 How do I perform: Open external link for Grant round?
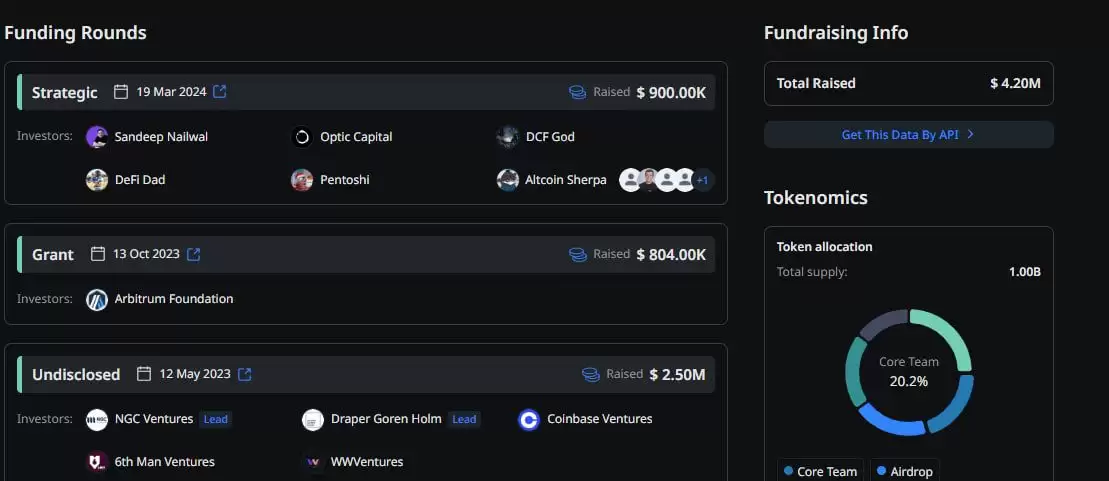click(194, 254)
